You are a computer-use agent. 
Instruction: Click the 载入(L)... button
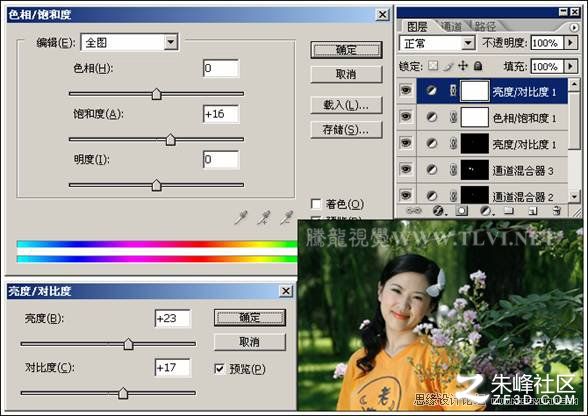click(x=346, y=105)
